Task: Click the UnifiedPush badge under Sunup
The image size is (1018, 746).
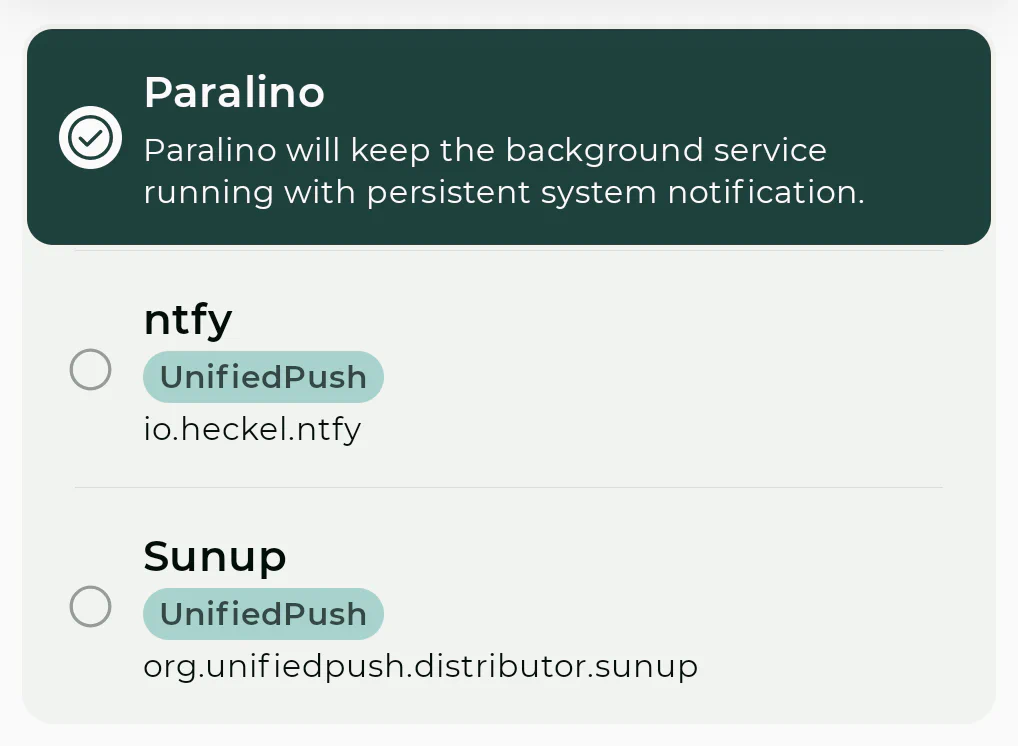Action: click(x=263, y=614)
